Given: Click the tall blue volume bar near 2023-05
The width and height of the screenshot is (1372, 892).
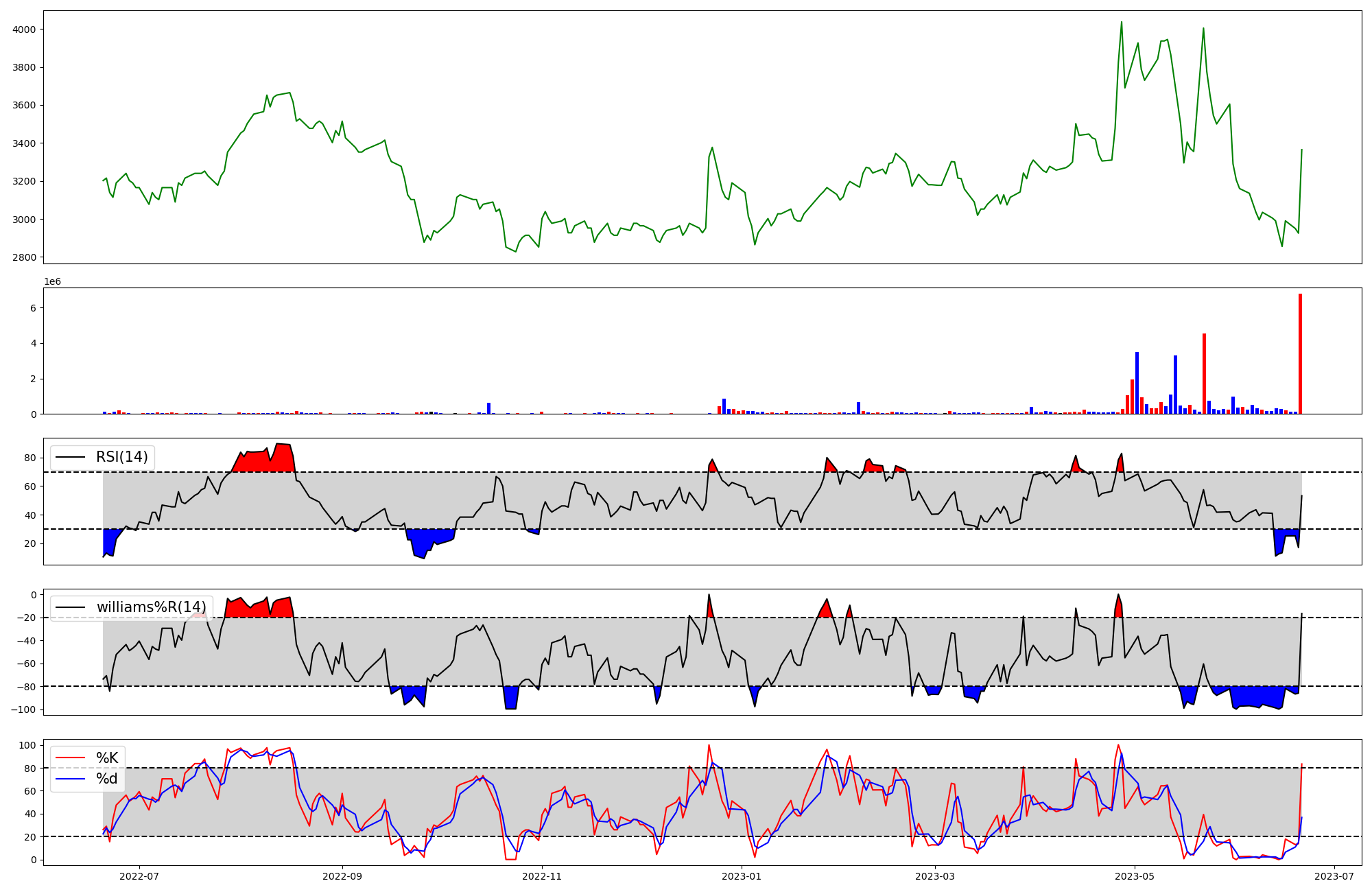Looking at the screenshot, I should (1137, 384).
